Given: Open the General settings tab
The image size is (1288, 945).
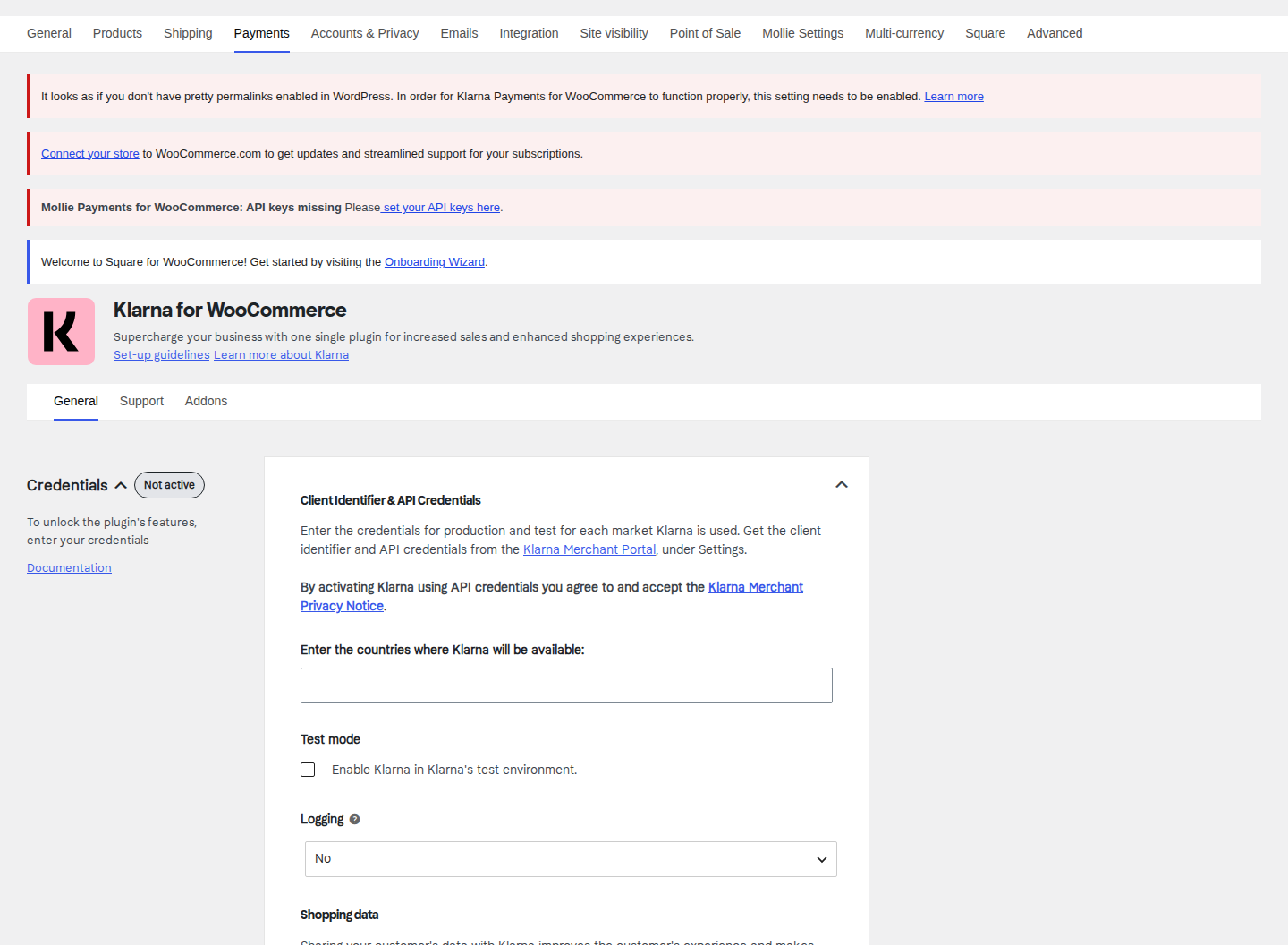Looking at the screenshot, I should pyautogui.click(x=49, y=33).
